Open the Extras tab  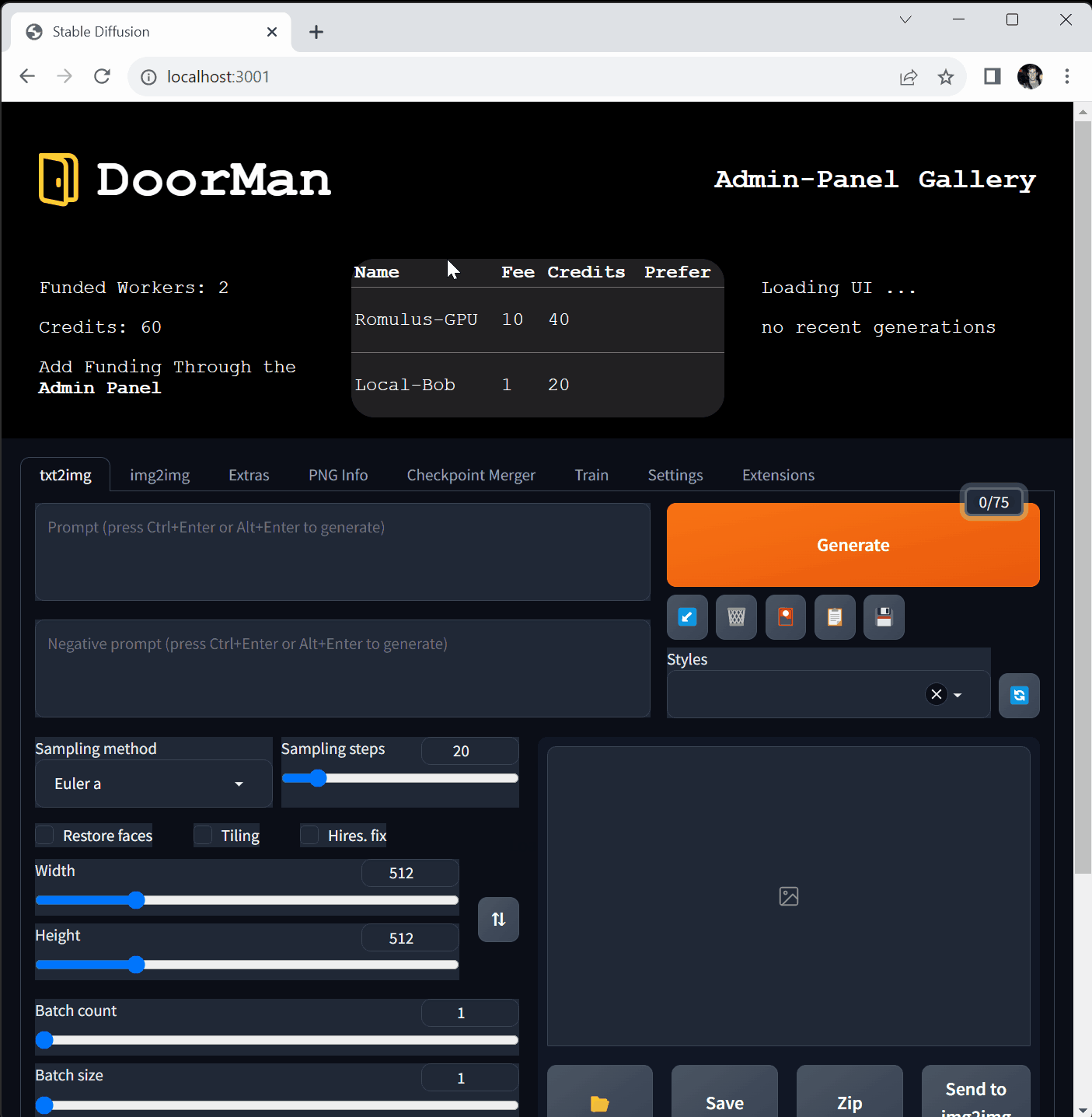pyautogui.click(x=249, y=475)
